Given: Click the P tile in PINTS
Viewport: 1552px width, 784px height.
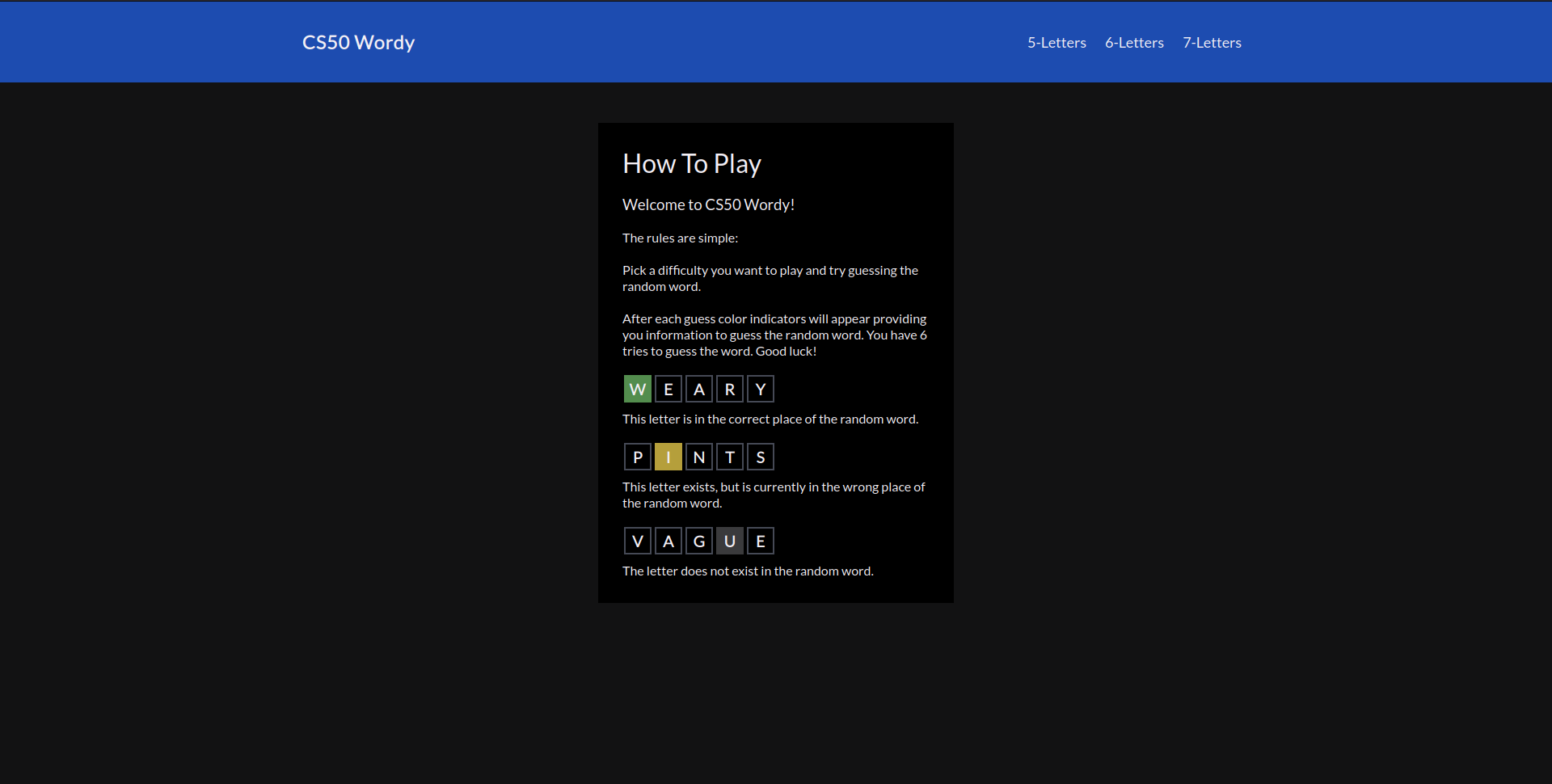Looking at the screenshot, I should coord(638,457).
